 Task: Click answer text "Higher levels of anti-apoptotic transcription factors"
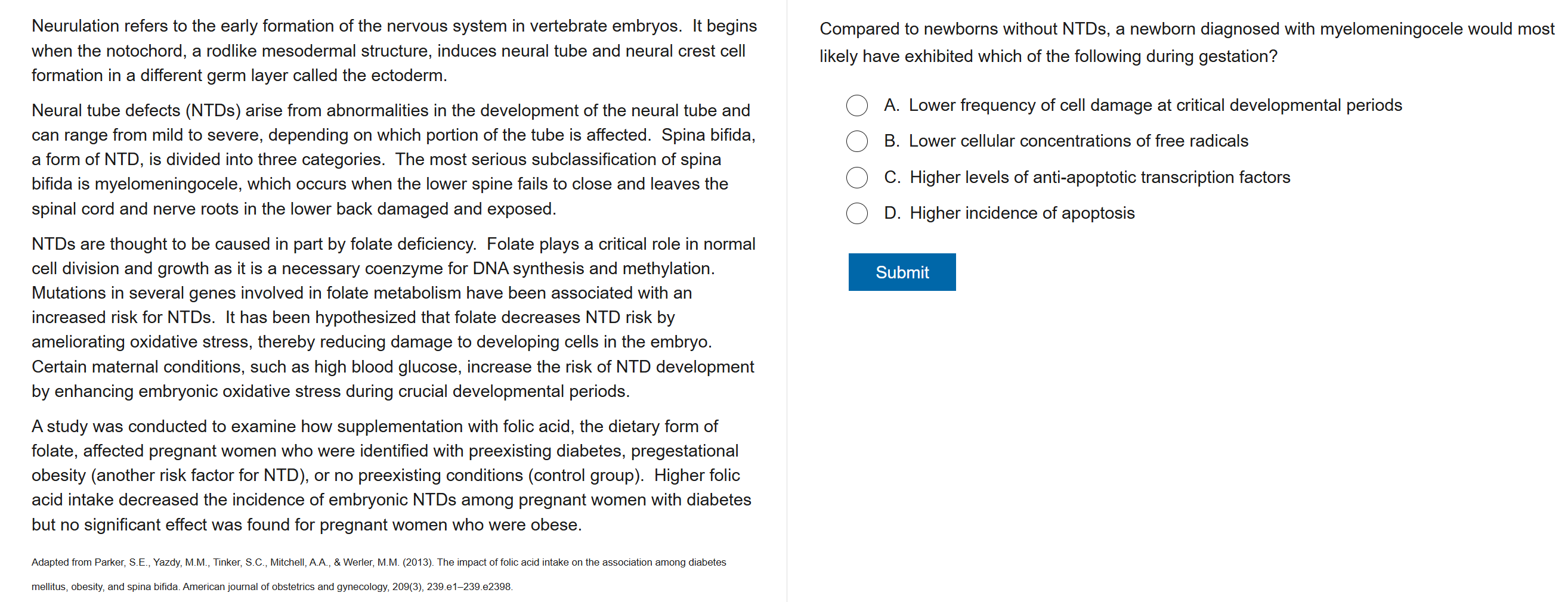[1099, 178]
